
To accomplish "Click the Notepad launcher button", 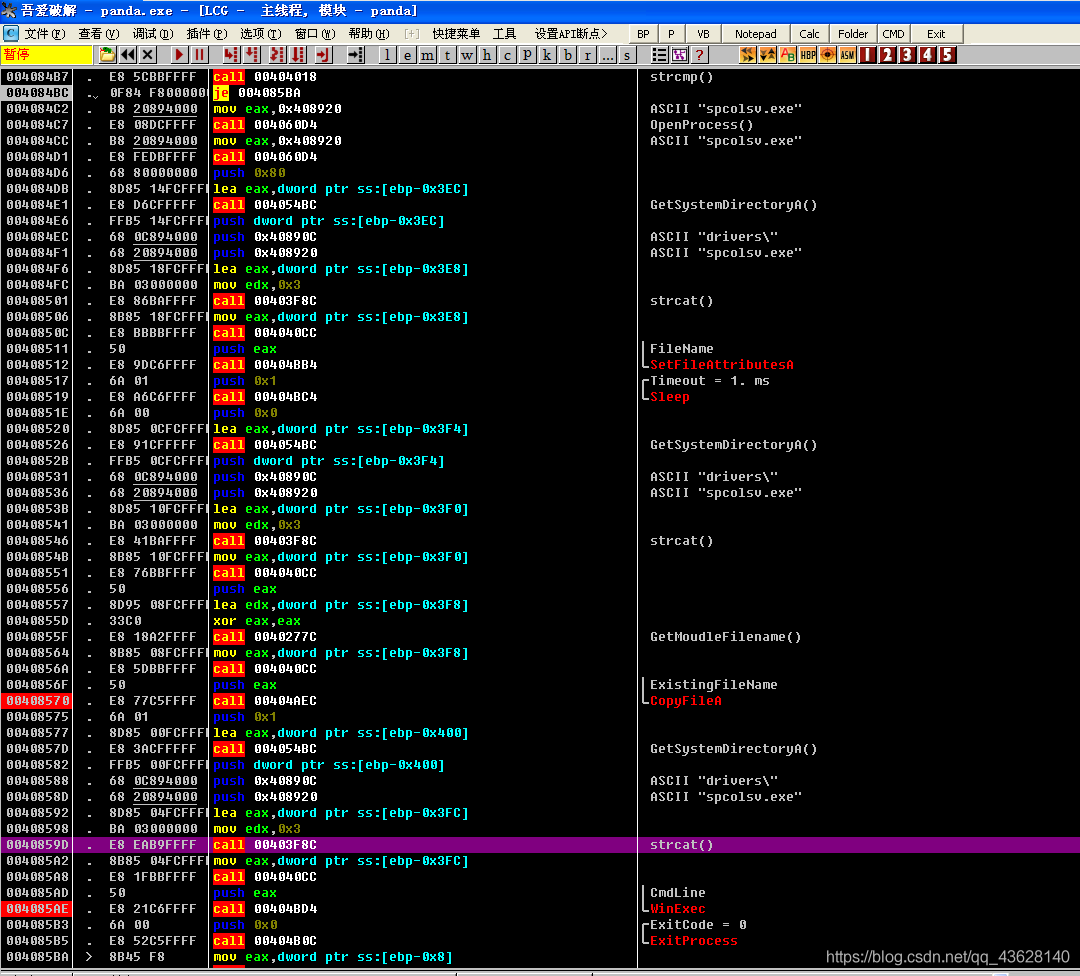I will [x=755, y=34].
